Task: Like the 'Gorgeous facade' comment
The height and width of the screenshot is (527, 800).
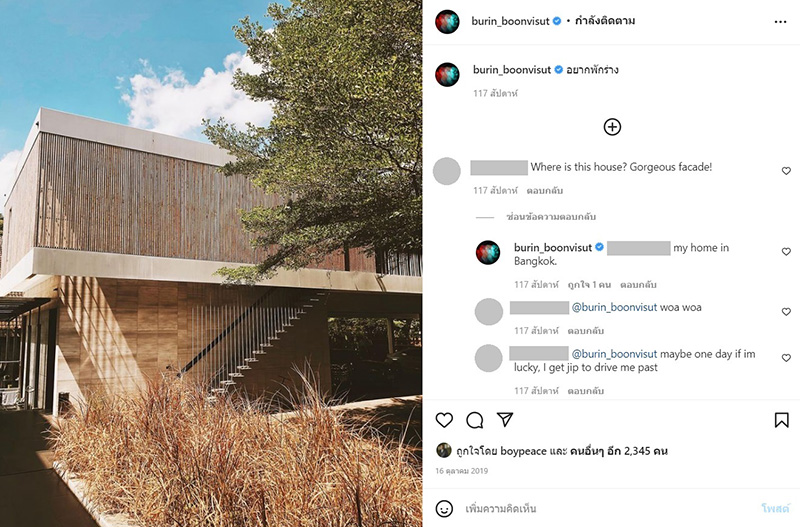Action: (x=786, y=171)
